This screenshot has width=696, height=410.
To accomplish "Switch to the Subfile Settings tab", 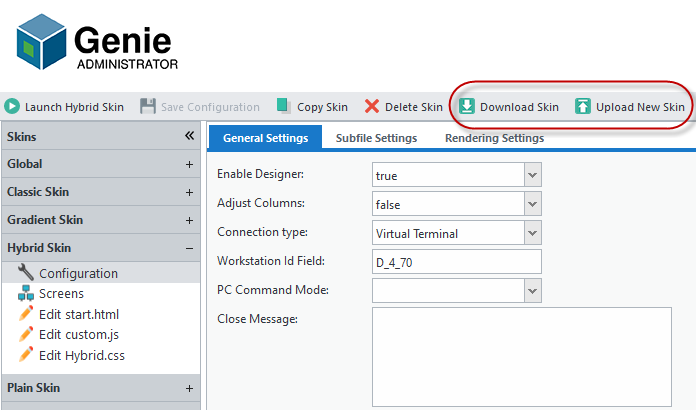I will 376,138.
